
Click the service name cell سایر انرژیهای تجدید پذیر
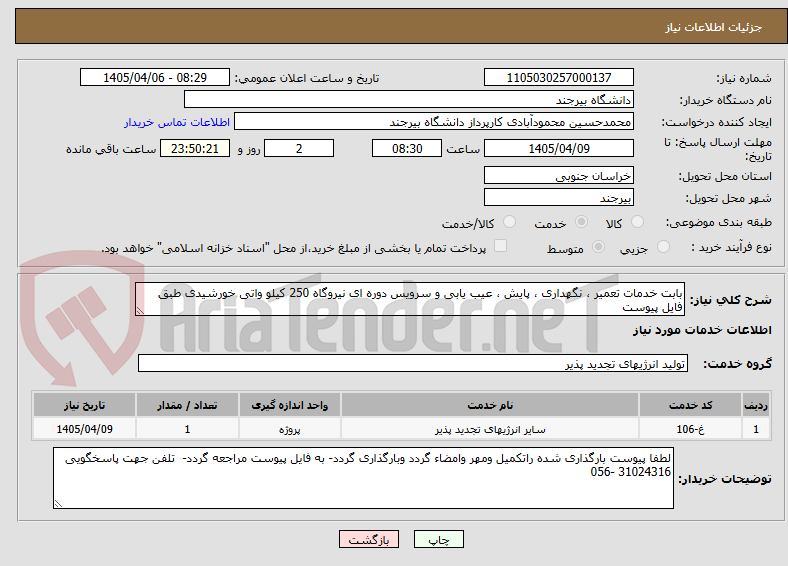[490, 429]
